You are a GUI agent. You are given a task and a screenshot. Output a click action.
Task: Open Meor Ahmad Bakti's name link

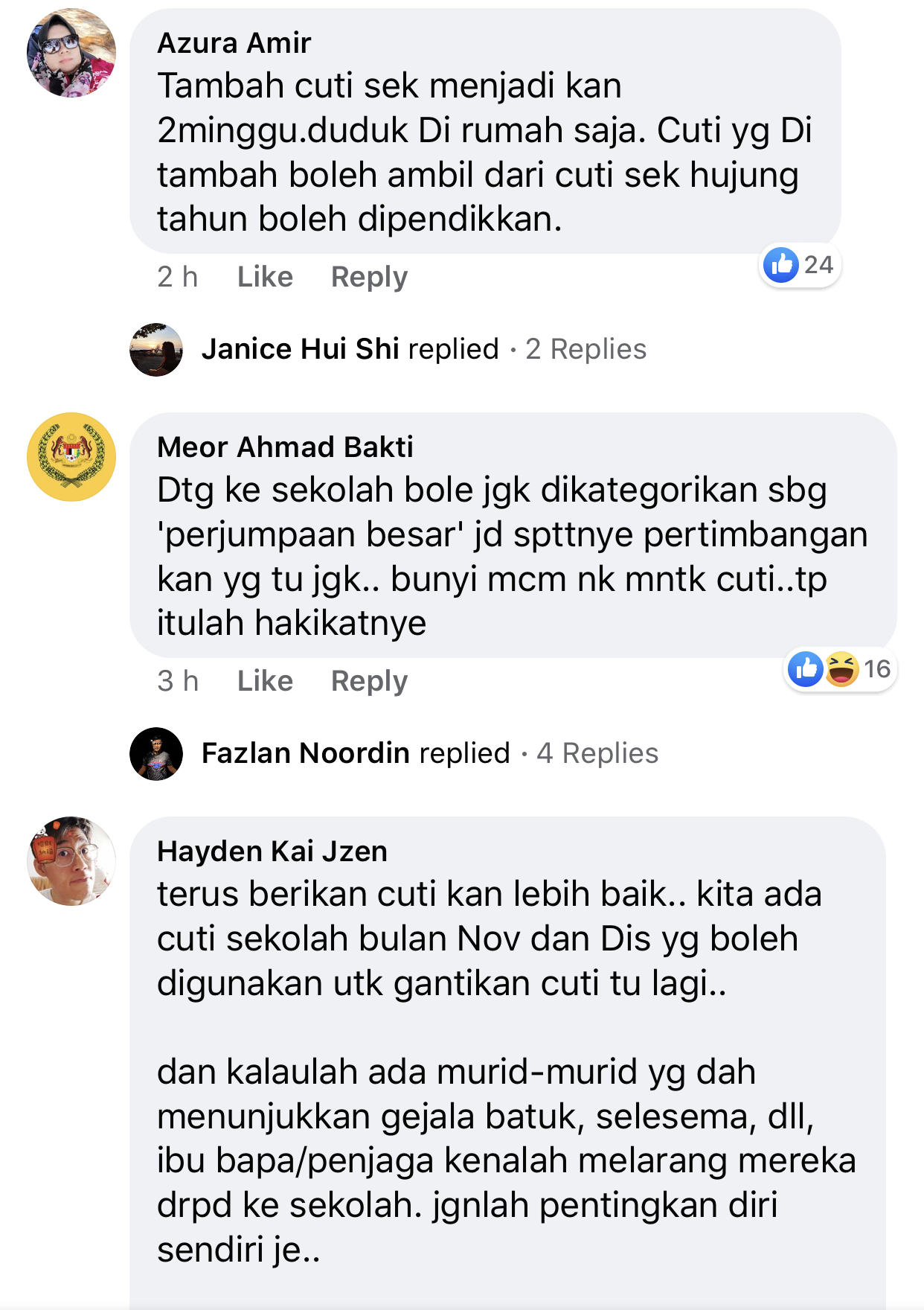click(x=285, y=447)
